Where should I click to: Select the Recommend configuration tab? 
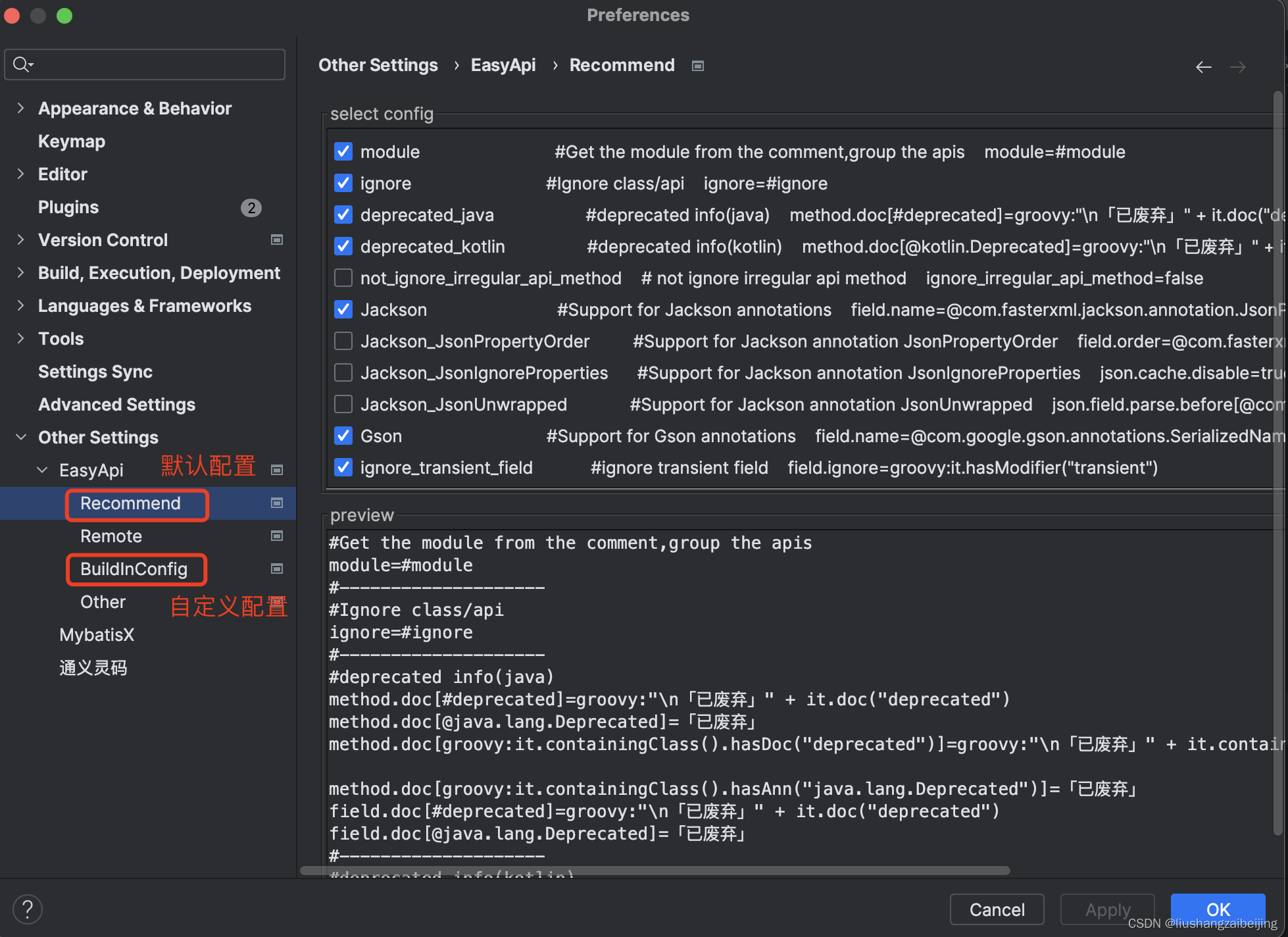131,503
